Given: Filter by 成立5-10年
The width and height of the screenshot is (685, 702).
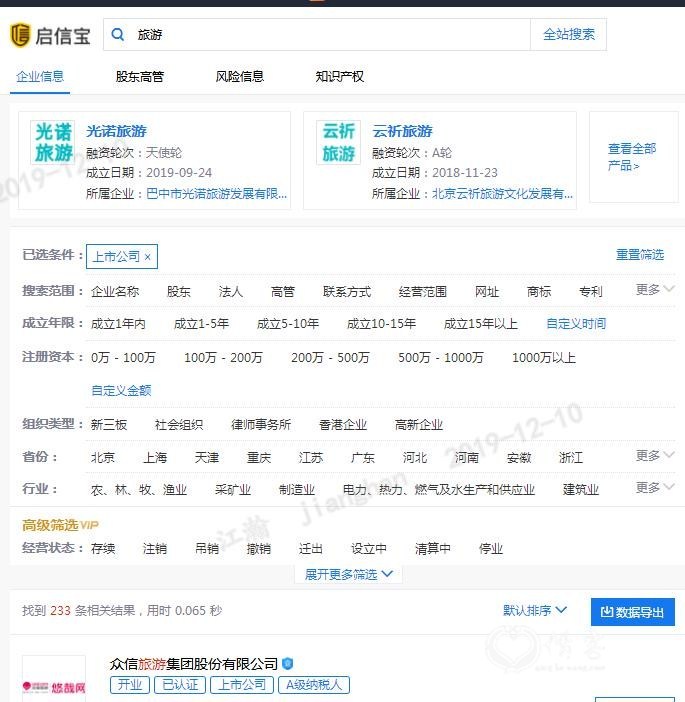Looking at the screenshot, I should pyautogui.click(x=288, y=323).
